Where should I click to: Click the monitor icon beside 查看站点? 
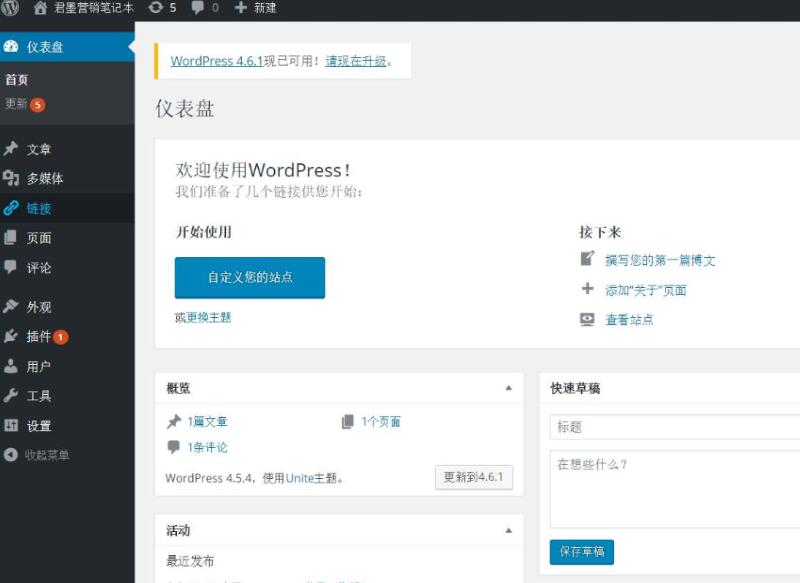click(x=587, y=319)
